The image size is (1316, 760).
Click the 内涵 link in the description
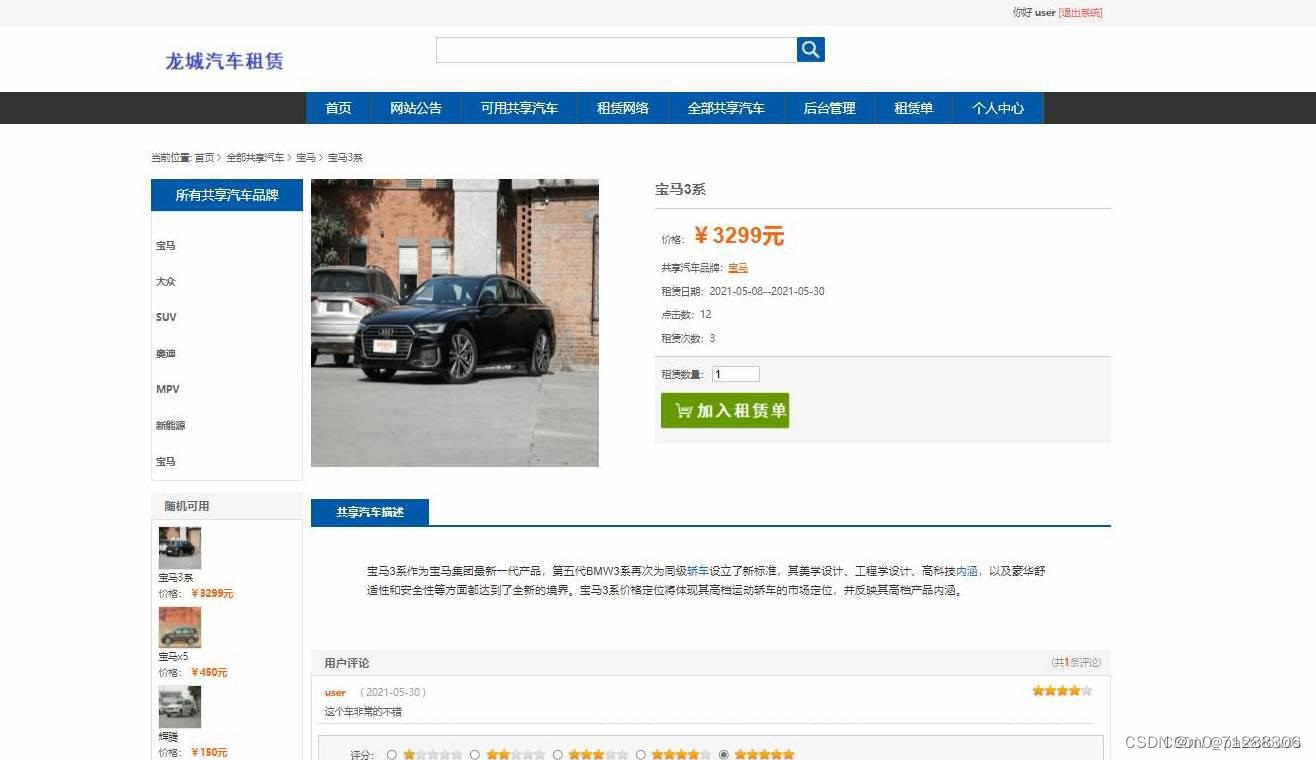(967, 571)
